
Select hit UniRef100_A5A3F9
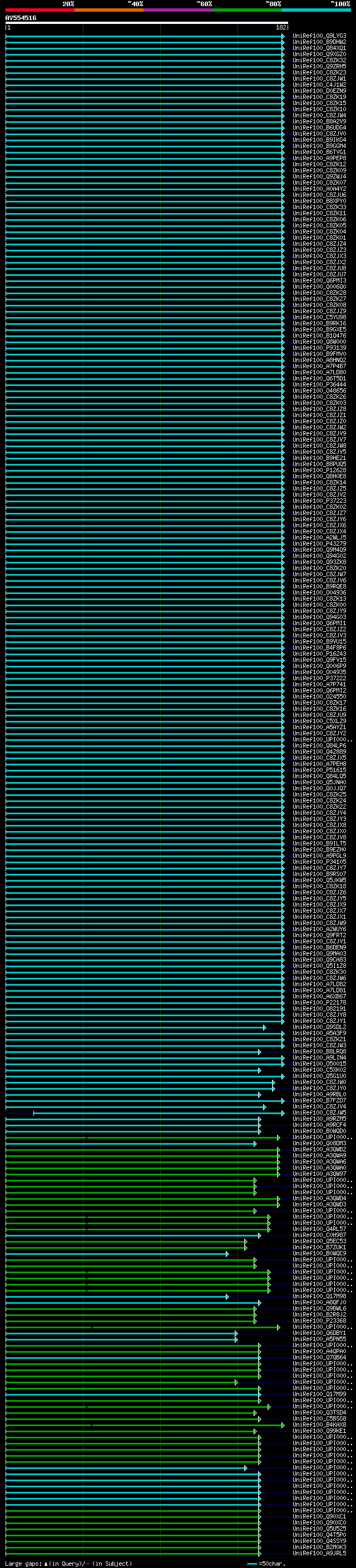point(319,1033)
